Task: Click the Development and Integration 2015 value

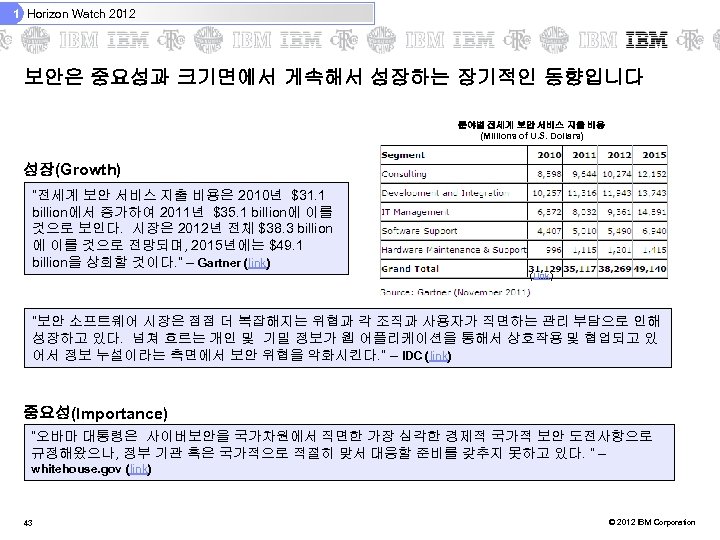Action: (x=650, y=193)
